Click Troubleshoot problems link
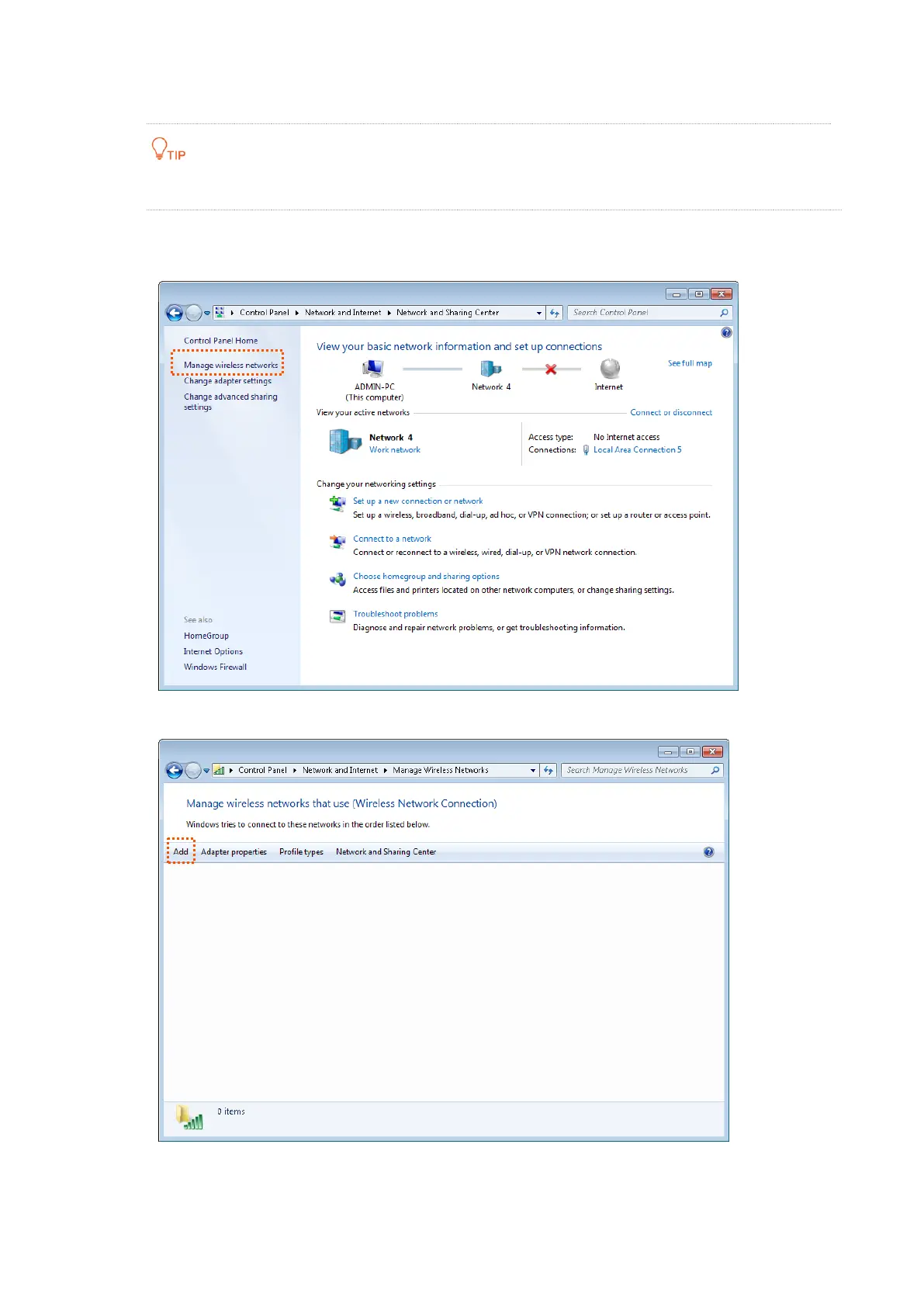Viewport: 924px width, 1307px height. tap(396, 614)
